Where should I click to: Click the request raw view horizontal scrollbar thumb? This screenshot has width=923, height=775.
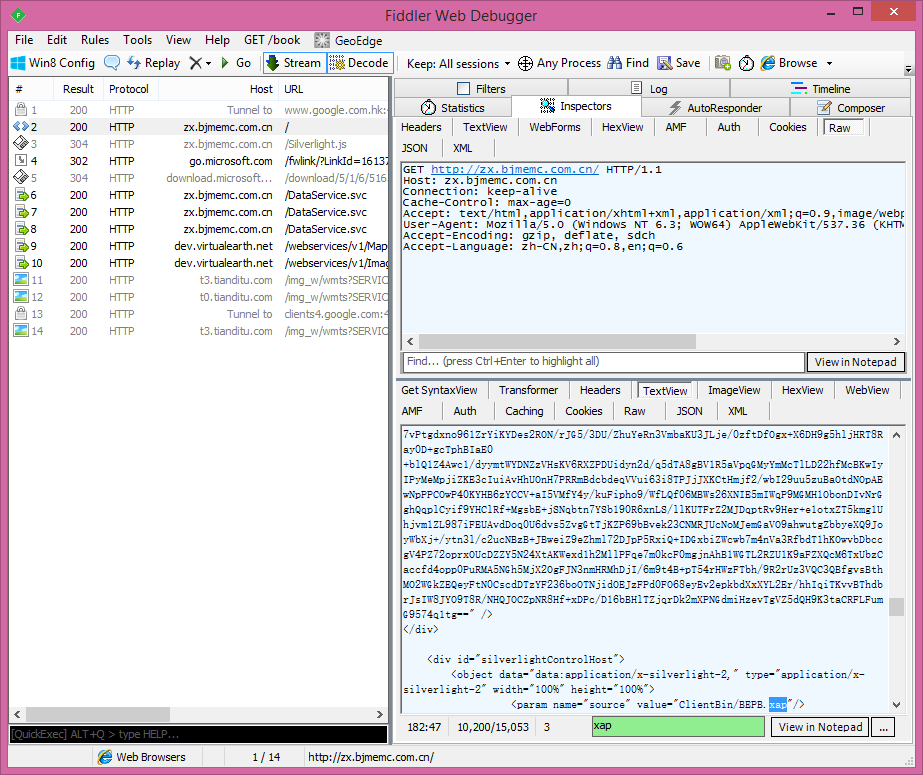tap(557, 341)
